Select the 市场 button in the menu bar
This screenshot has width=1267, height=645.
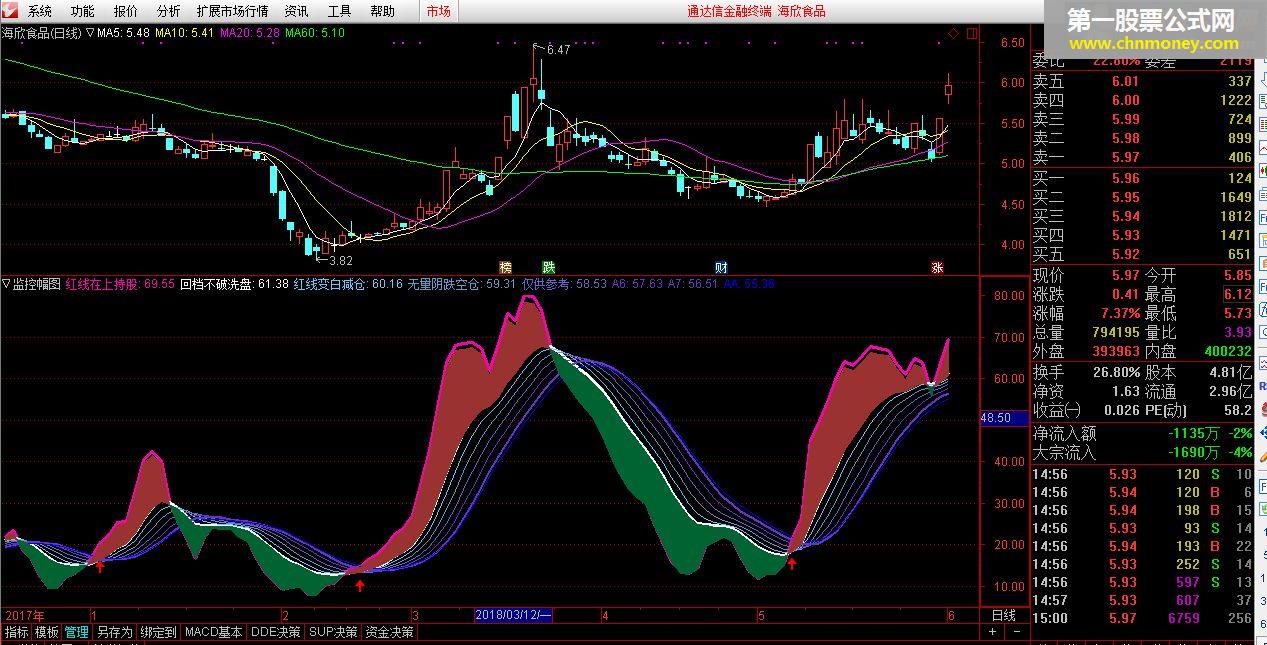pyautogui.click(x=438, y=11)
